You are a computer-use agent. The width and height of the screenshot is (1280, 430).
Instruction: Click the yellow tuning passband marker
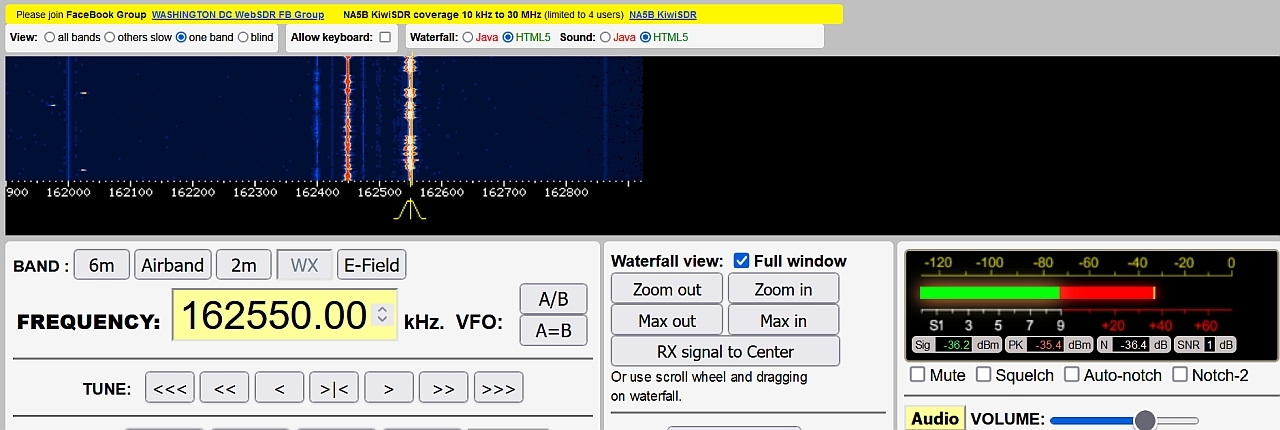point(408,211)
